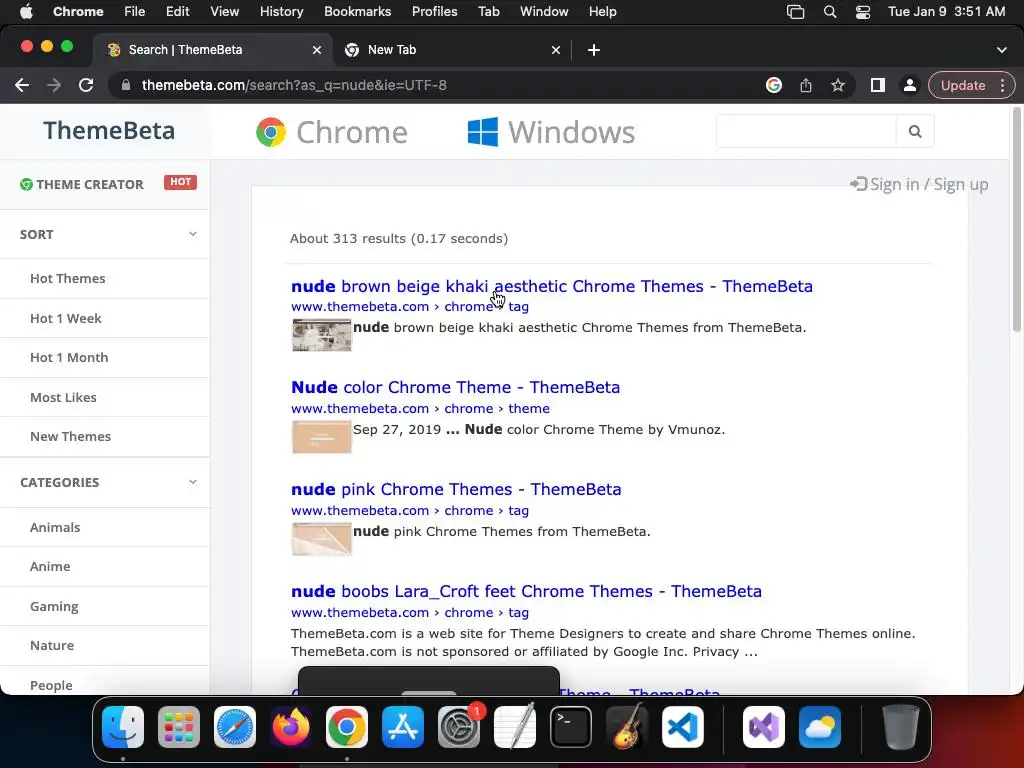This screenshot has height=768, width=1024.
Task: Select Most Likes sort option
Action: pos(63,398)
